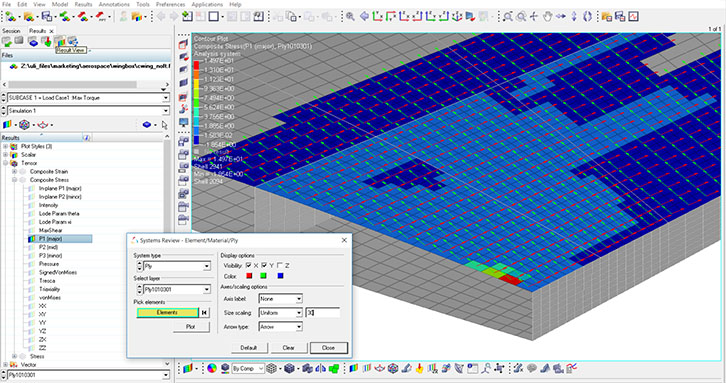The image size is (726, 383).
Task: Uncheck the Y visibility checkbox
Action: 264,265
